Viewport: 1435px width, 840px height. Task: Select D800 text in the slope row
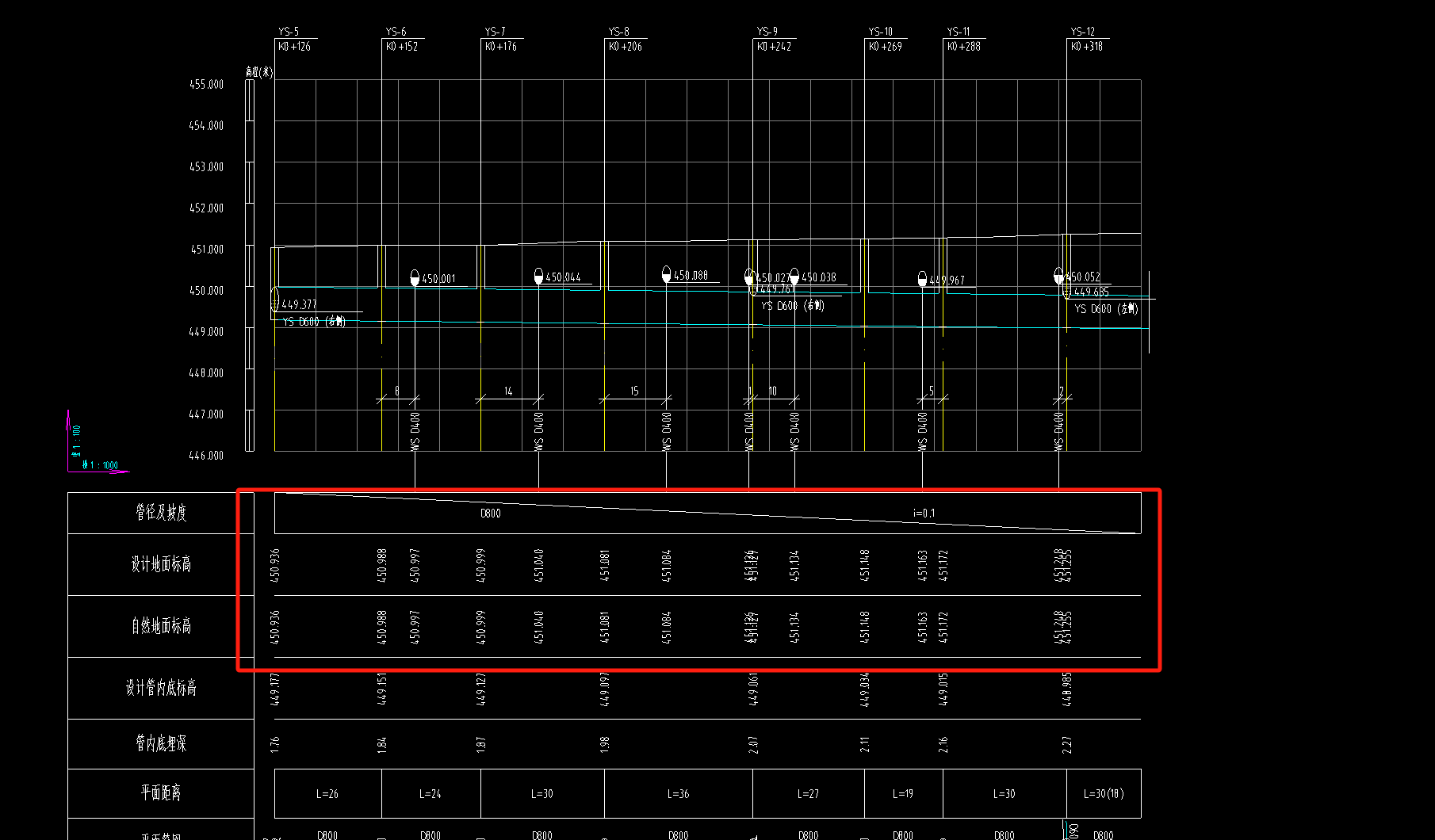(491, 514)
